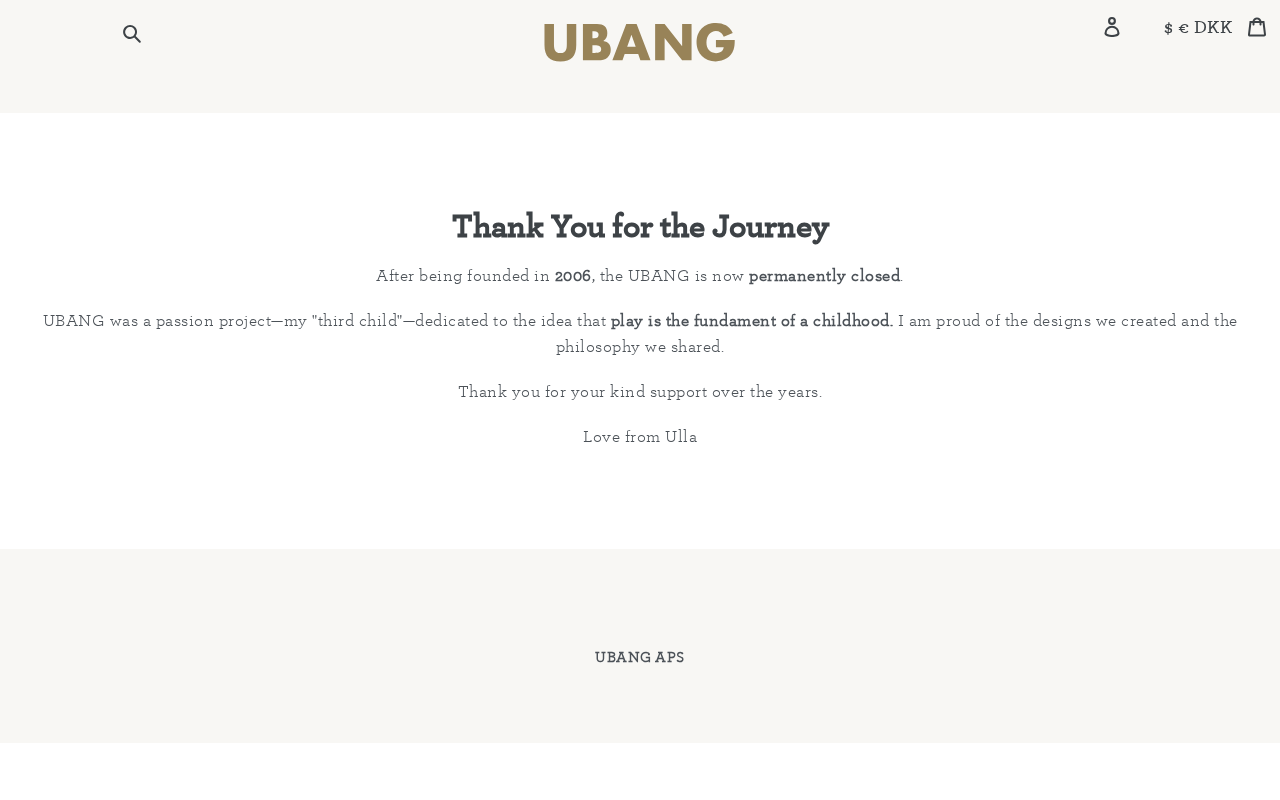The width and height of the screenshot is (1280, 800).
Task: Click "Thank you for your kind support" line
Action: [640, 392]
